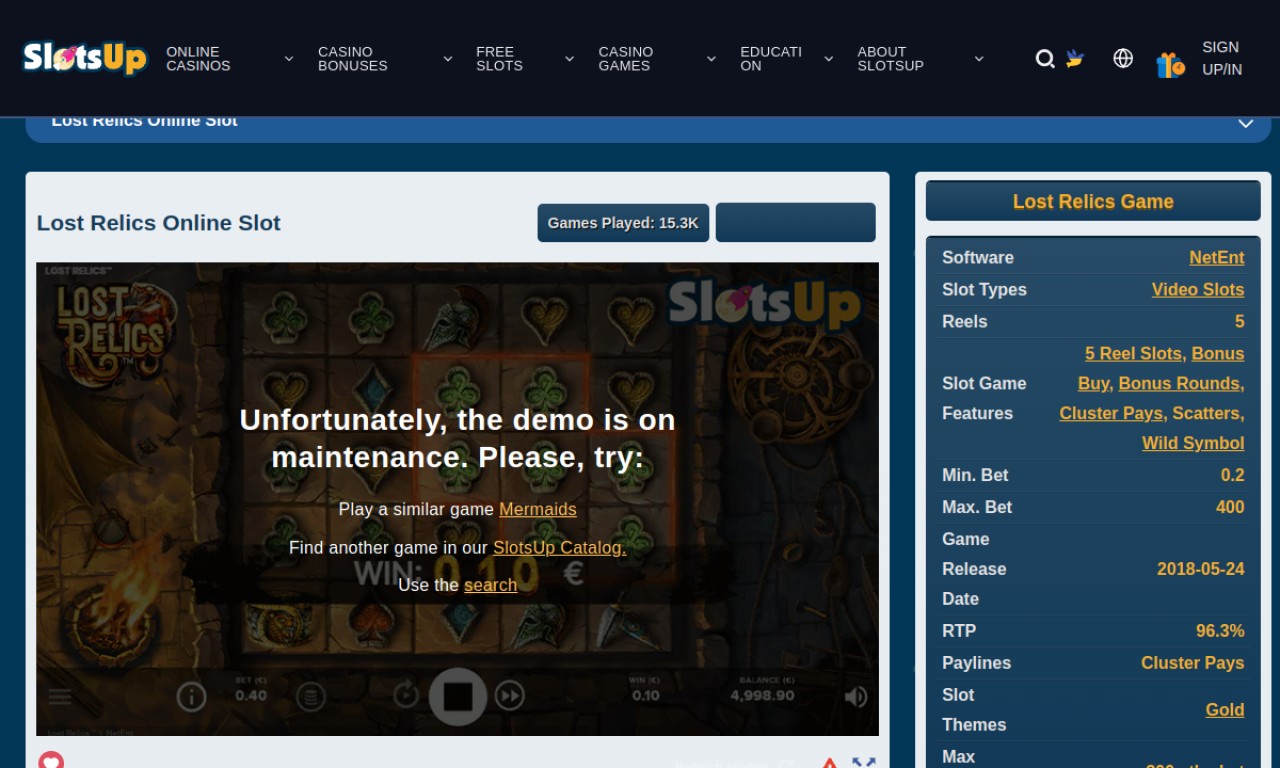
Task: Click the heart favorite icon below the game
Action: 51,761
